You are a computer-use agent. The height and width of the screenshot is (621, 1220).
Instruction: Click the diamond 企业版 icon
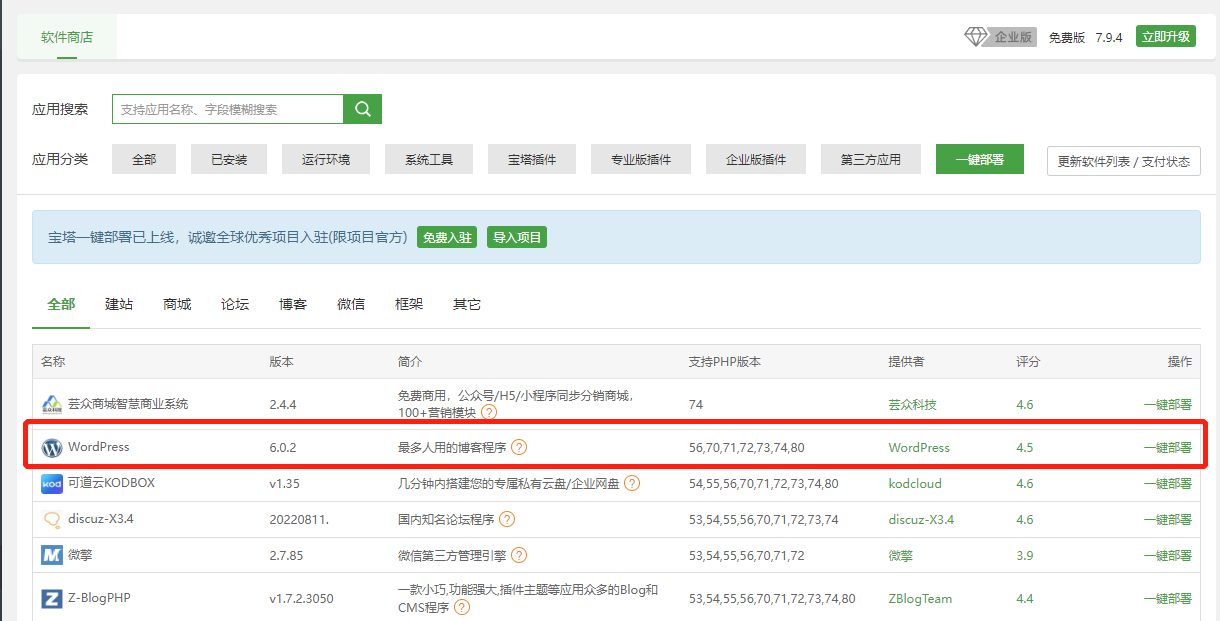(x=975, y=37)
